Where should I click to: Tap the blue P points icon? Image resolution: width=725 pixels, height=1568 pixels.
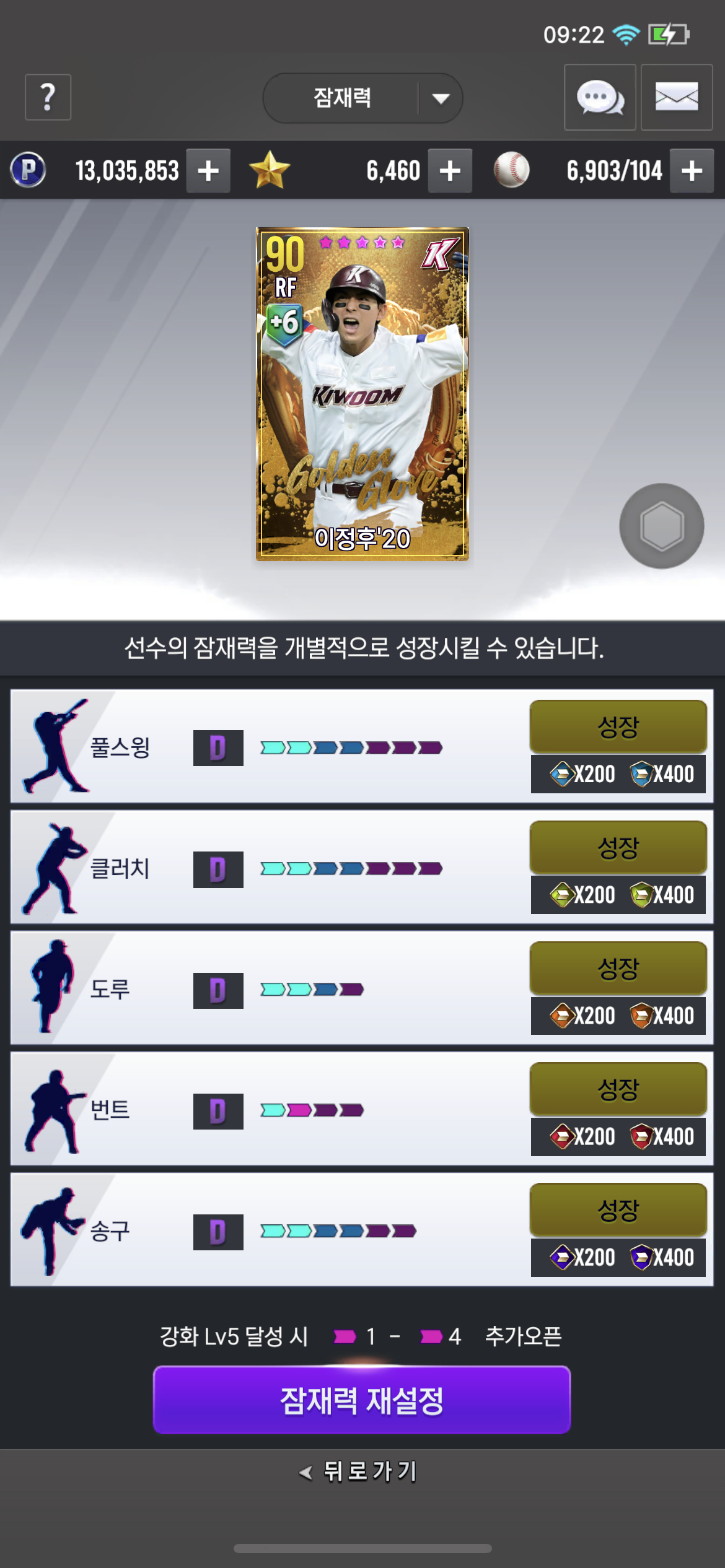pos(29,170)
